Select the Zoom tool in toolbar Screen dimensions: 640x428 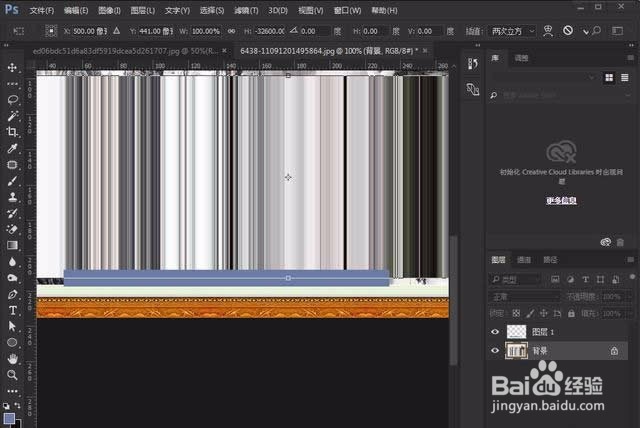(12, 375)
